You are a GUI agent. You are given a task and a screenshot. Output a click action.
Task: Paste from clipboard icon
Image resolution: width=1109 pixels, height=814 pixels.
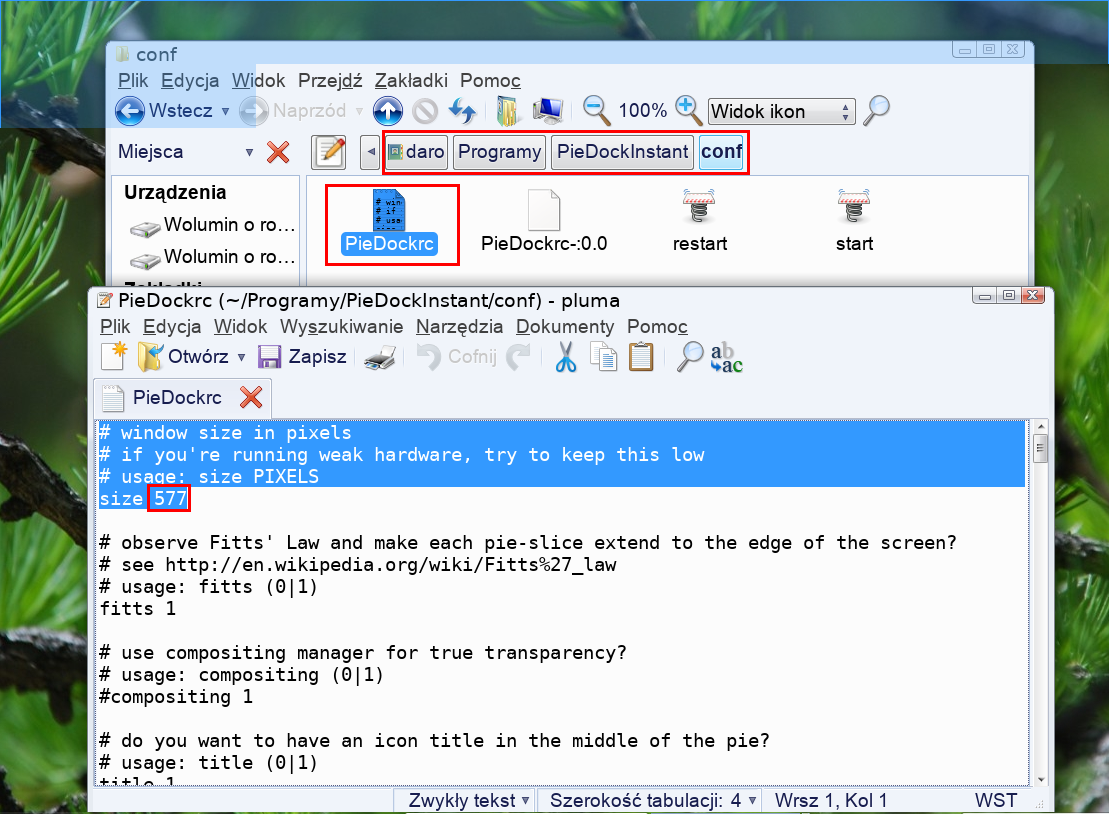(x=641, y=356)
